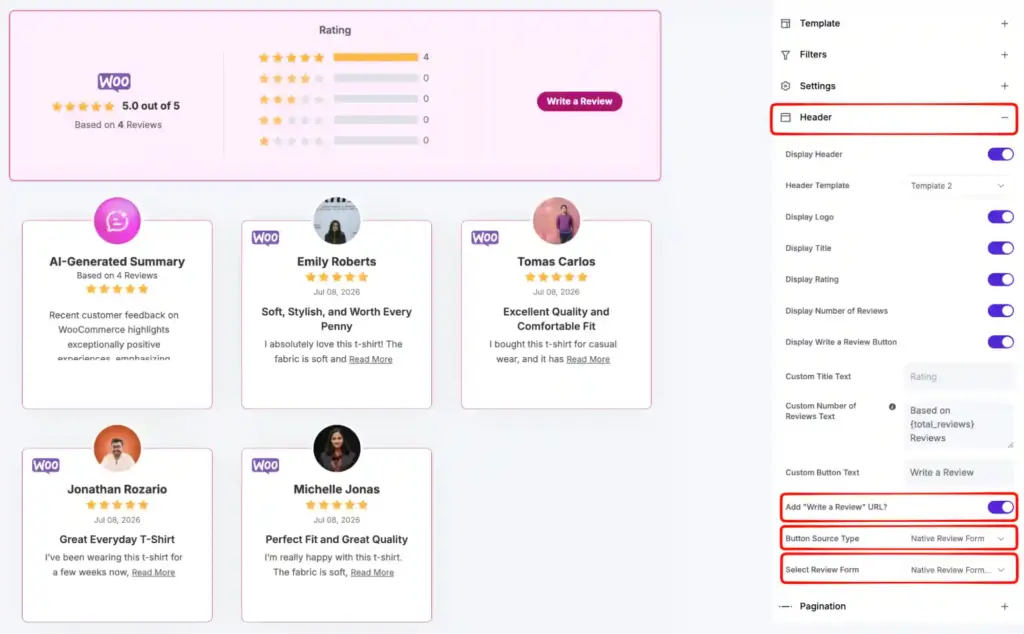Click the star rating under Tomas Carlos
The image size is (1024, 634).
(x=556, y=277)
